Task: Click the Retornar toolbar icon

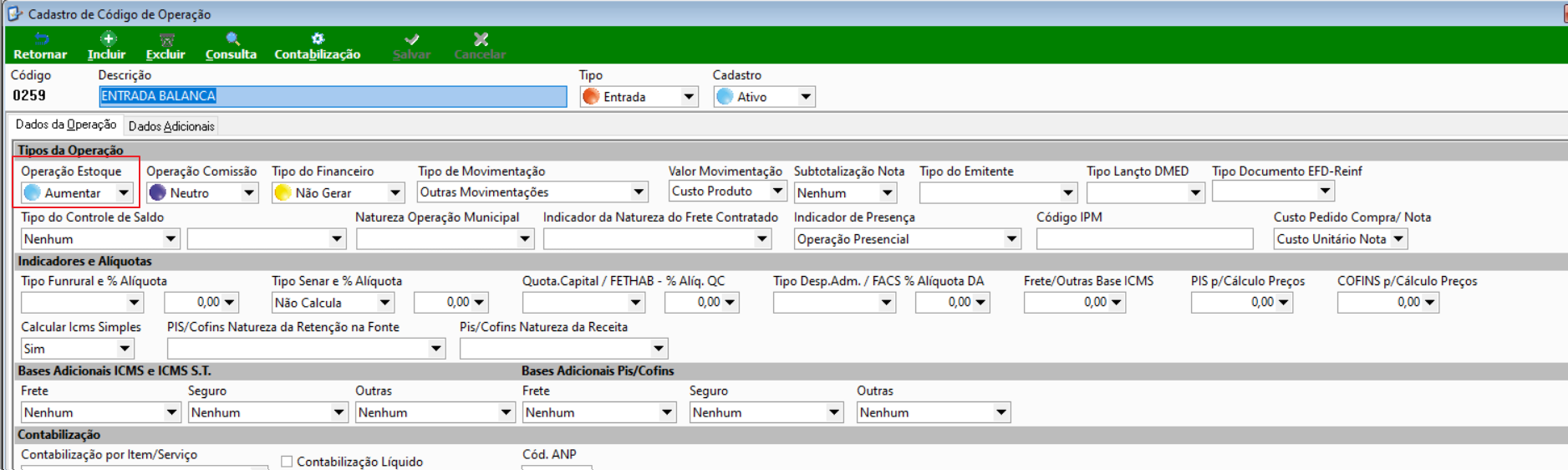Action: click(42, 39)
